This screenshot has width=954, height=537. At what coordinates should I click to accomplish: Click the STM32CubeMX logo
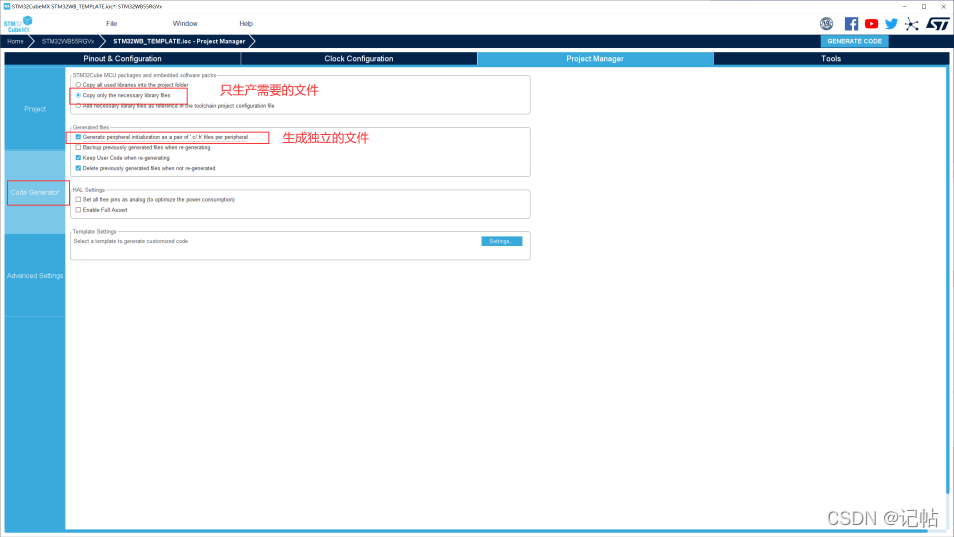(18, 24)
